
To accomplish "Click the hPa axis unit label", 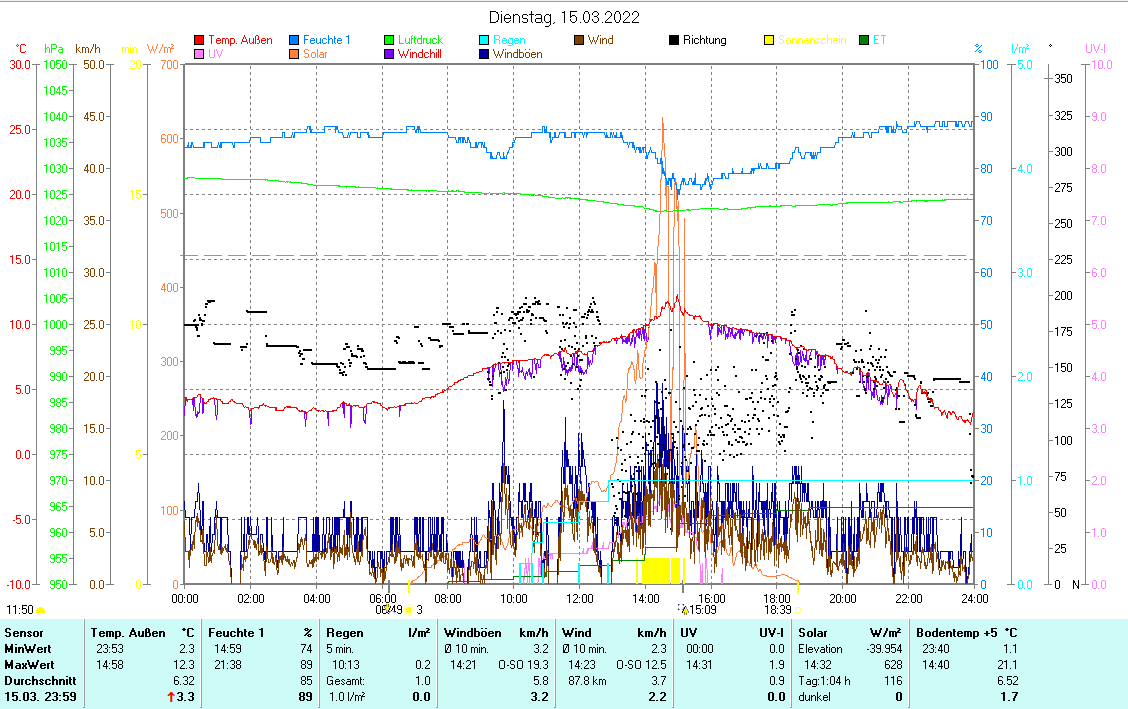I will coord(53,49).
